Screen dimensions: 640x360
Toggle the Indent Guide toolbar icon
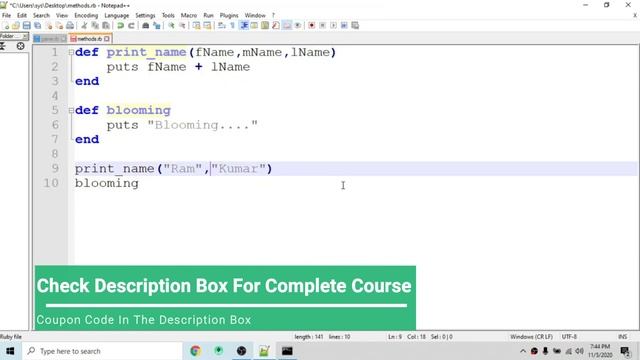(x=244, y=25)
